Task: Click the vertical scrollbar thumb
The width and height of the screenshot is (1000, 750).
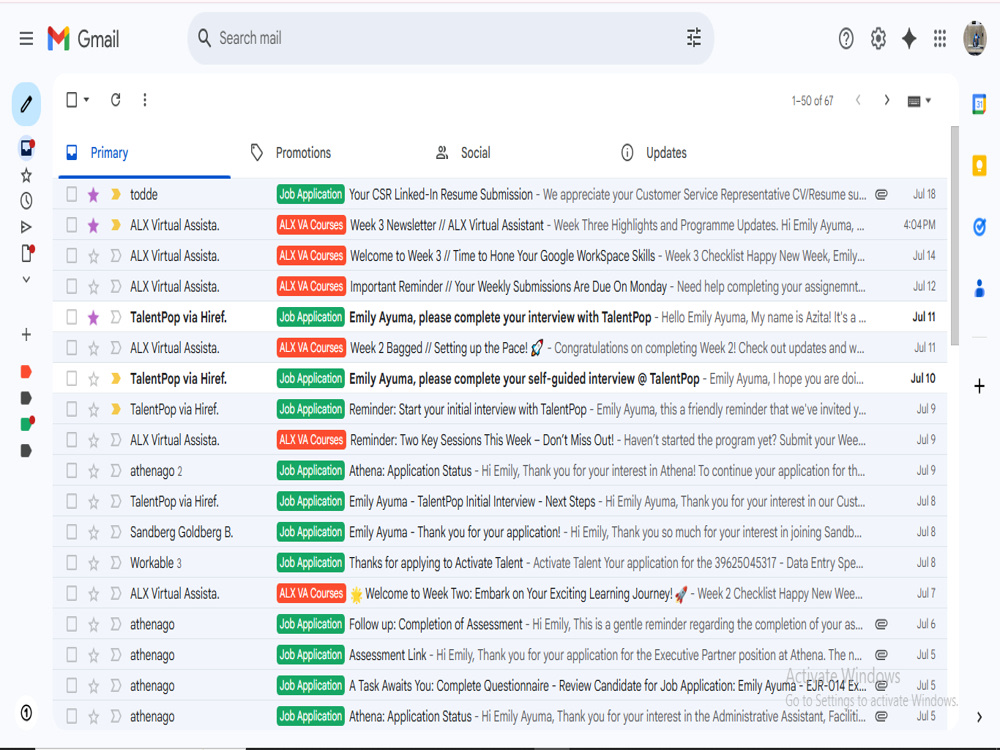Action: (x=955, y=236)
